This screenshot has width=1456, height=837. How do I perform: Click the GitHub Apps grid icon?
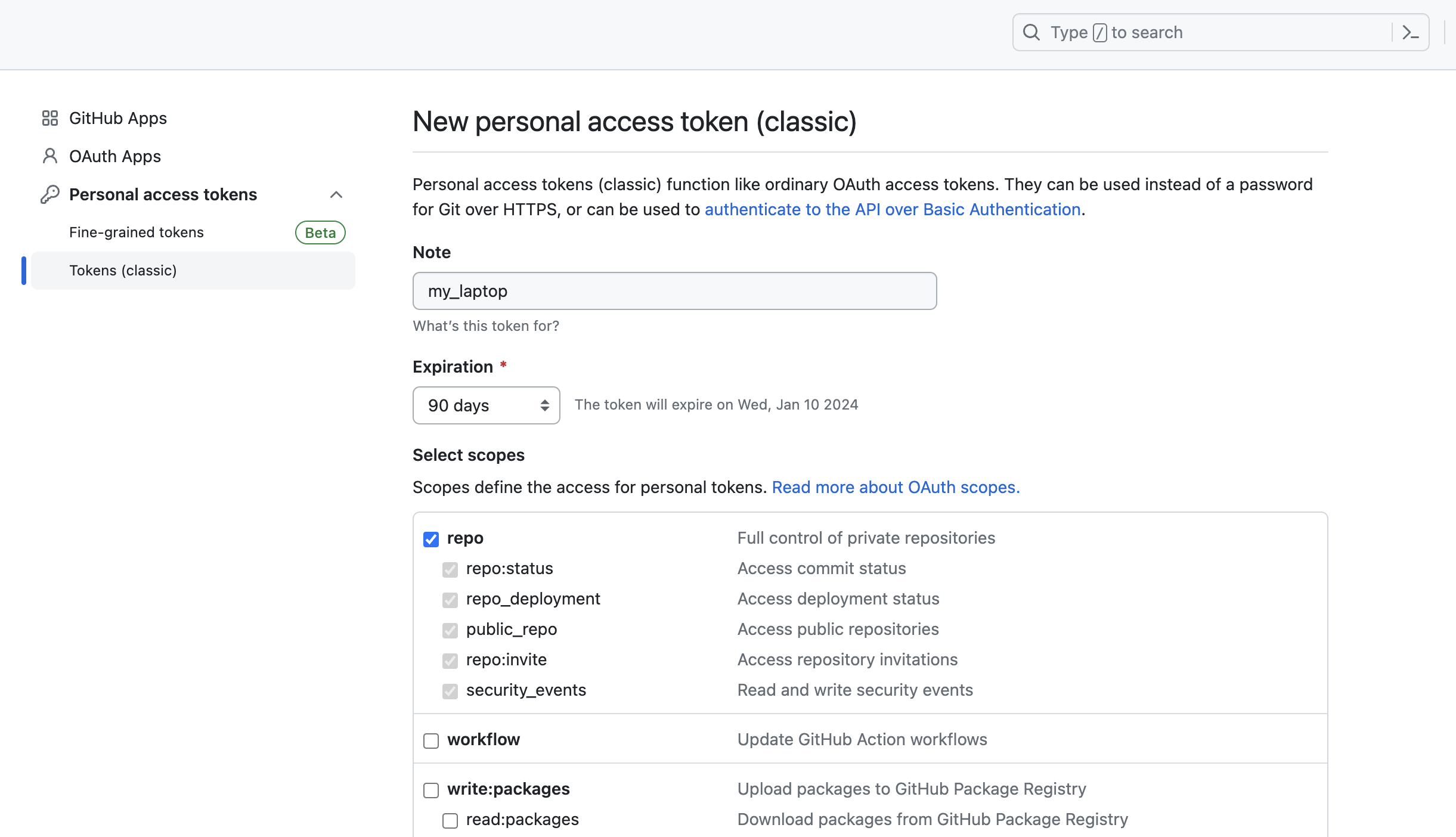coord(50,118)
